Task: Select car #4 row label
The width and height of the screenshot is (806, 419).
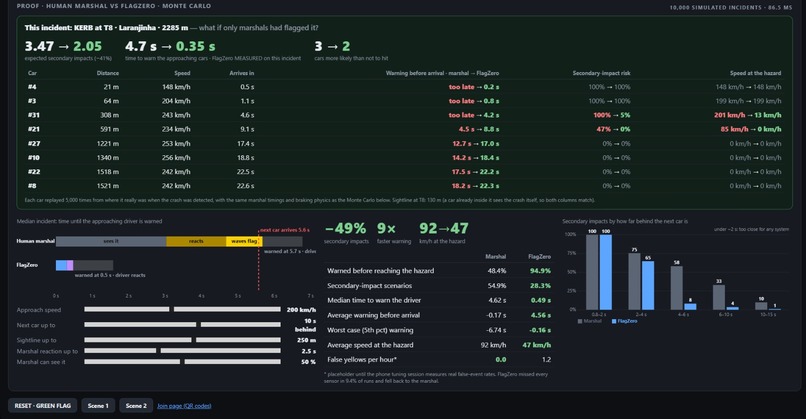Action: tap(32, 87)
